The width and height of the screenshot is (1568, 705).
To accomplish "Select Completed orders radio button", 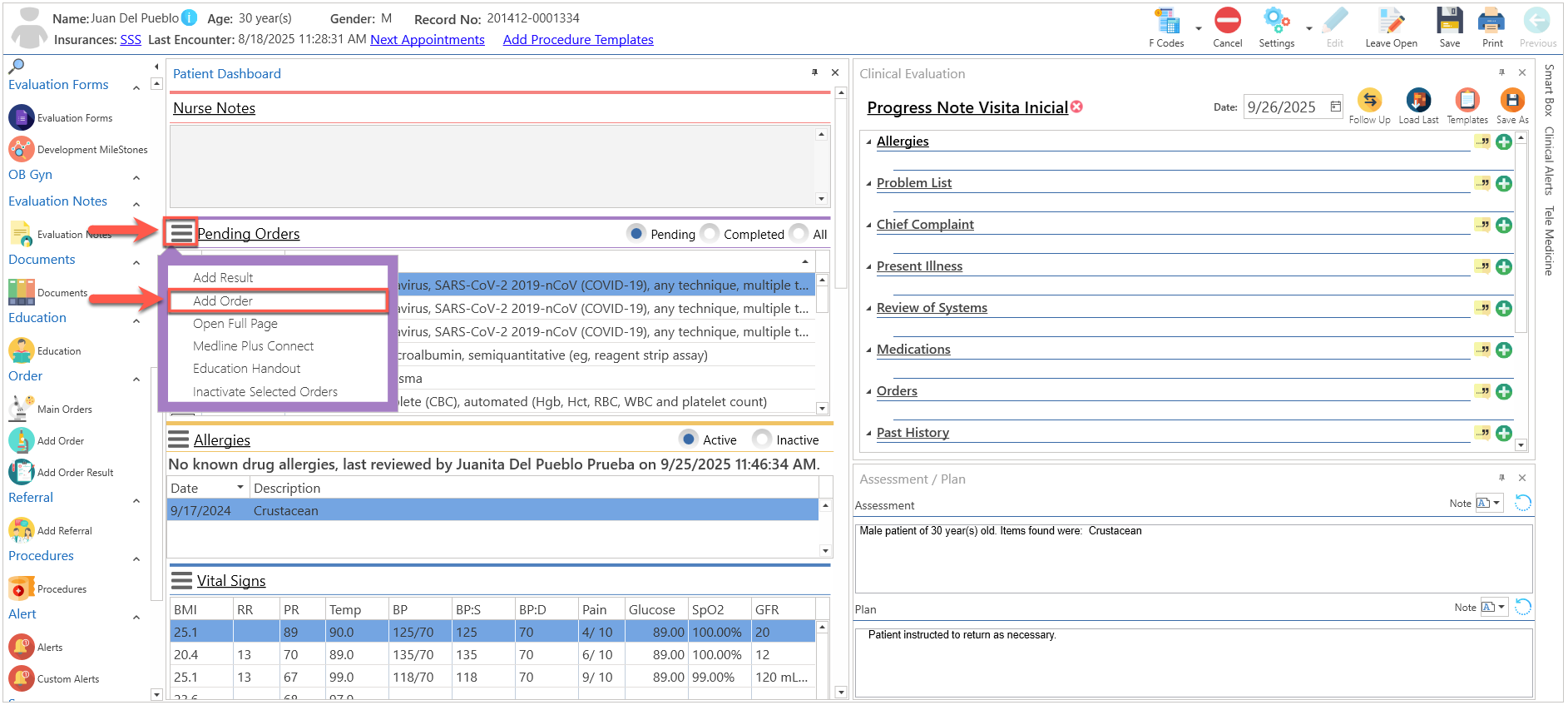I will coord(710,234).
